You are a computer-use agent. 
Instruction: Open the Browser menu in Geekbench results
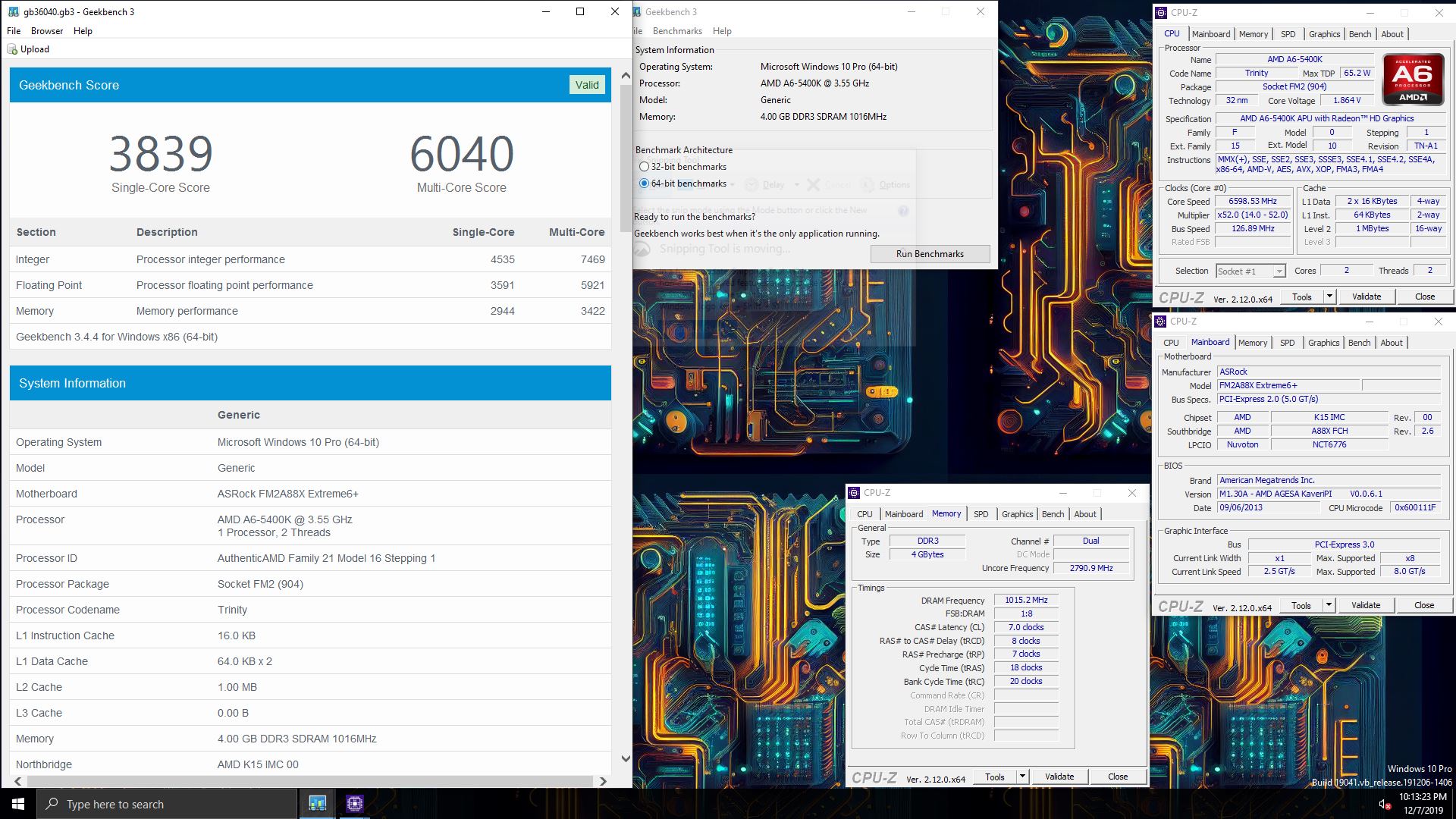click(x=47, y=31)
